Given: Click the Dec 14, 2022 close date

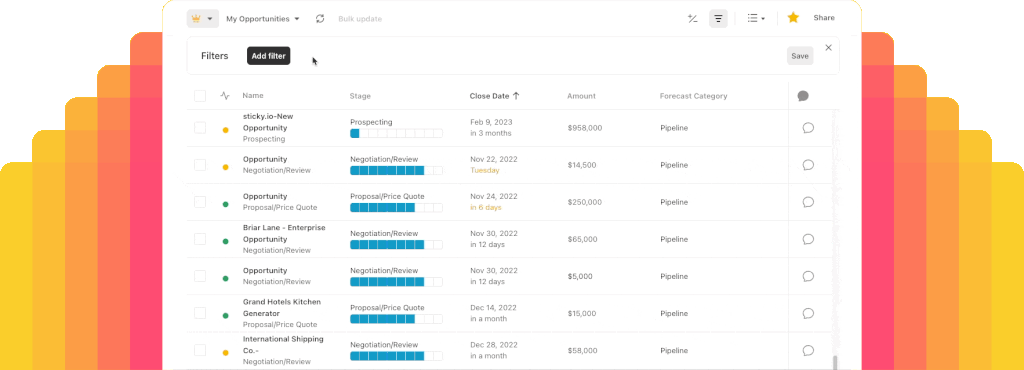Looking at the screenshot, I should 494,307.
